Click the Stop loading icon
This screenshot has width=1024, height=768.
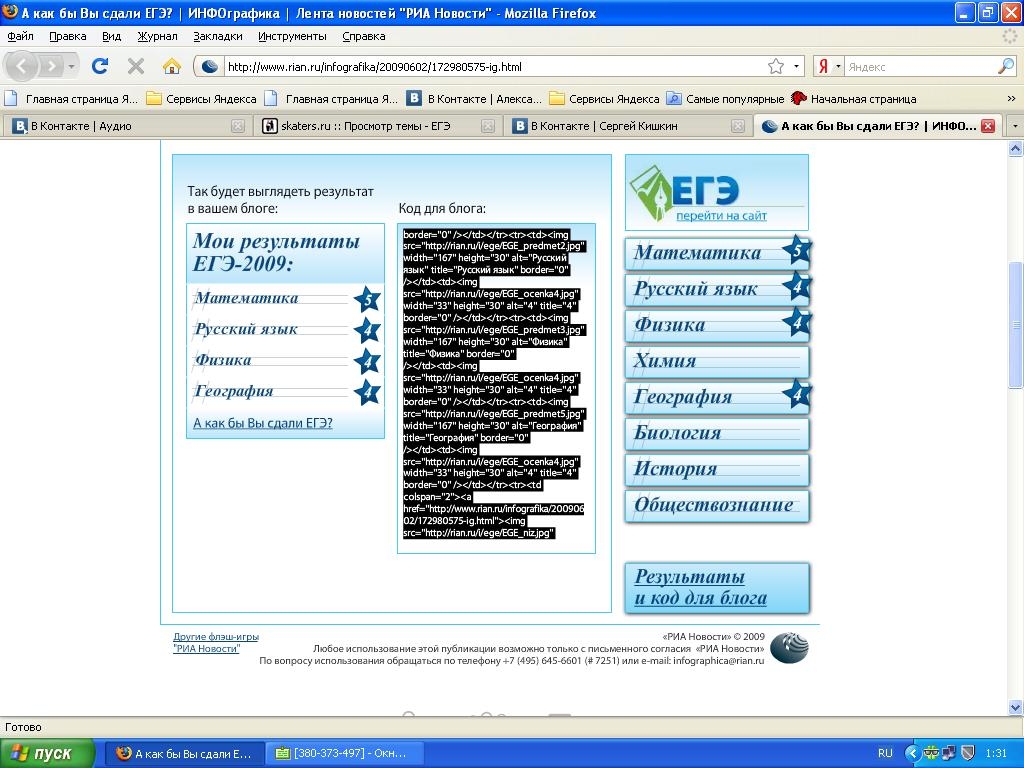pyautogui.click(x=136, y=66)
